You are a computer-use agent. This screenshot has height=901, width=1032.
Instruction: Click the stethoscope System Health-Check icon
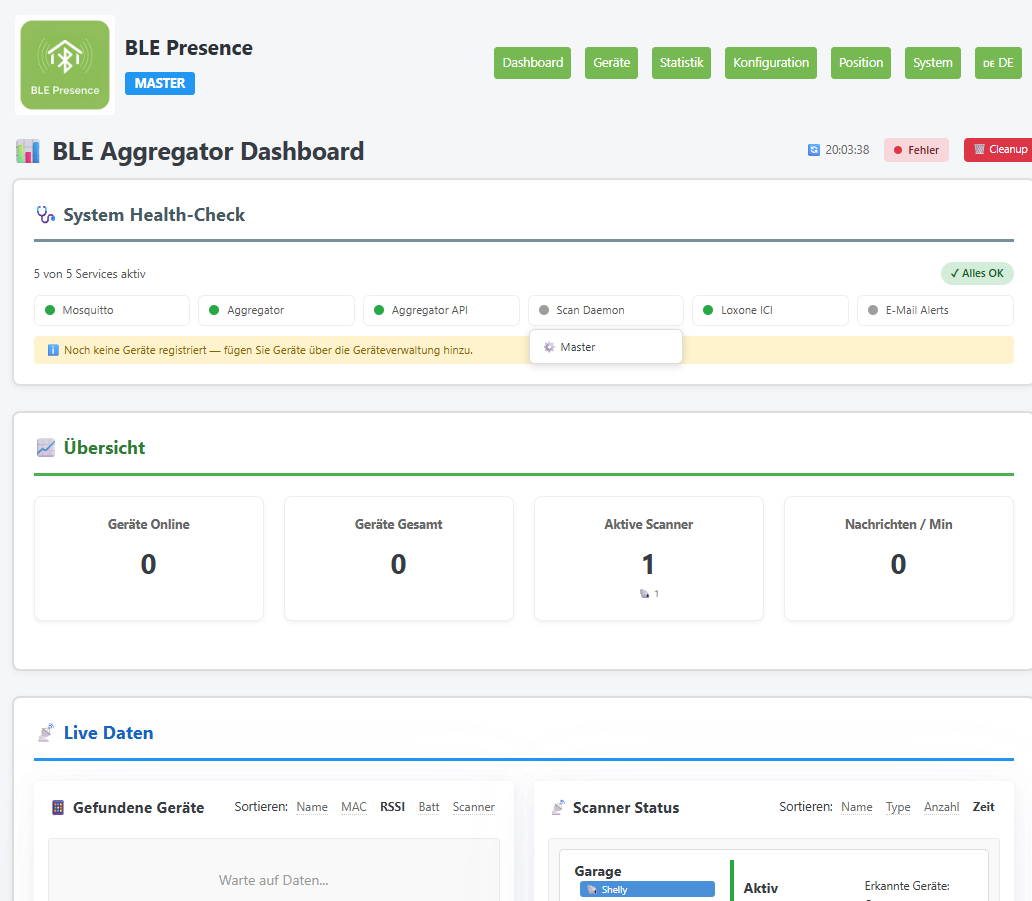point(45,214)
